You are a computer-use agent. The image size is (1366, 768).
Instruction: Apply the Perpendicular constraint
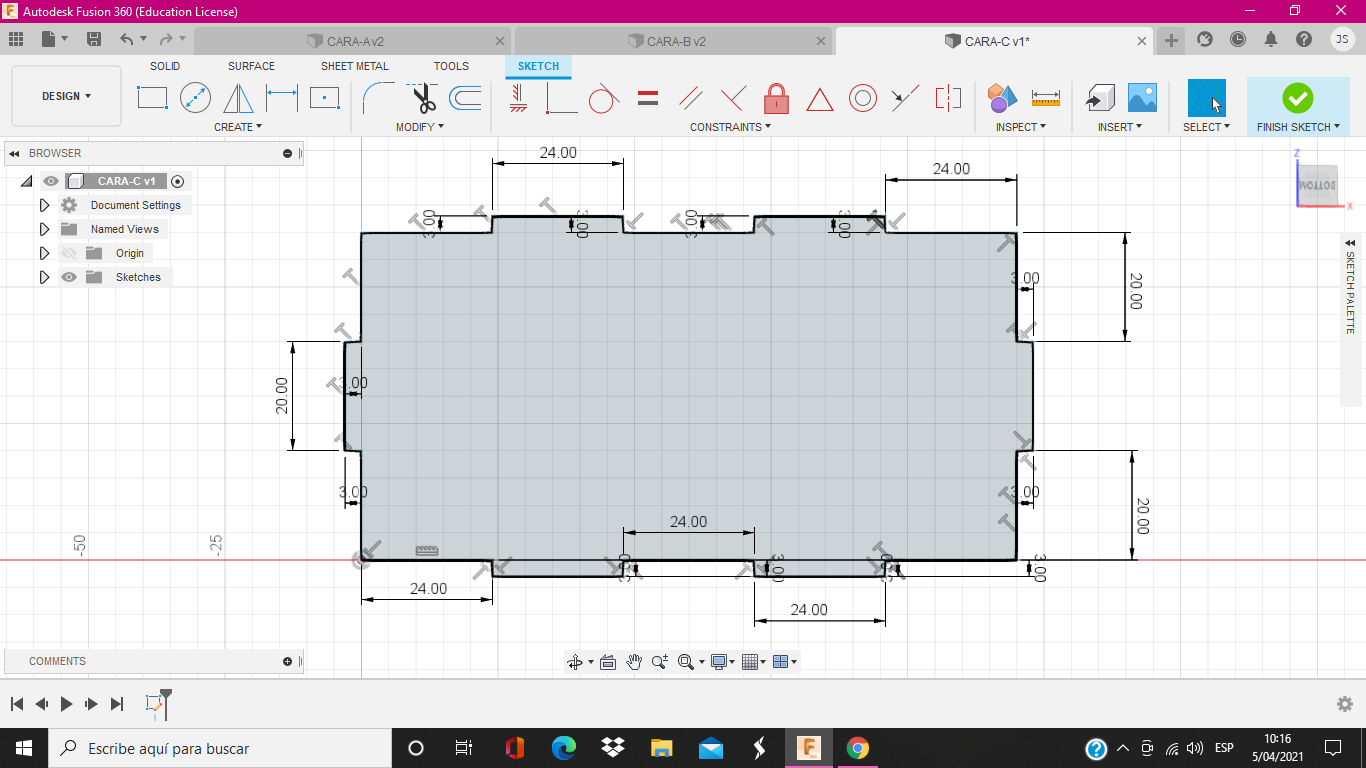pos(733,98)
